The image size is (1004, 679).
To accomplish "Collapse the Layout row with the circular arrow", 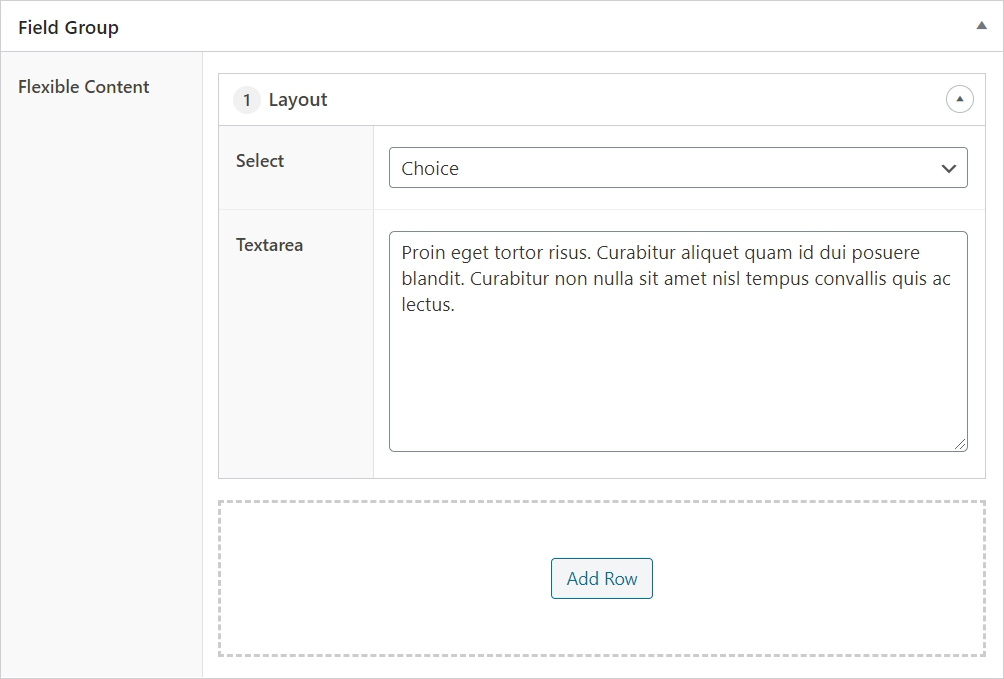I will click(959, 99).
